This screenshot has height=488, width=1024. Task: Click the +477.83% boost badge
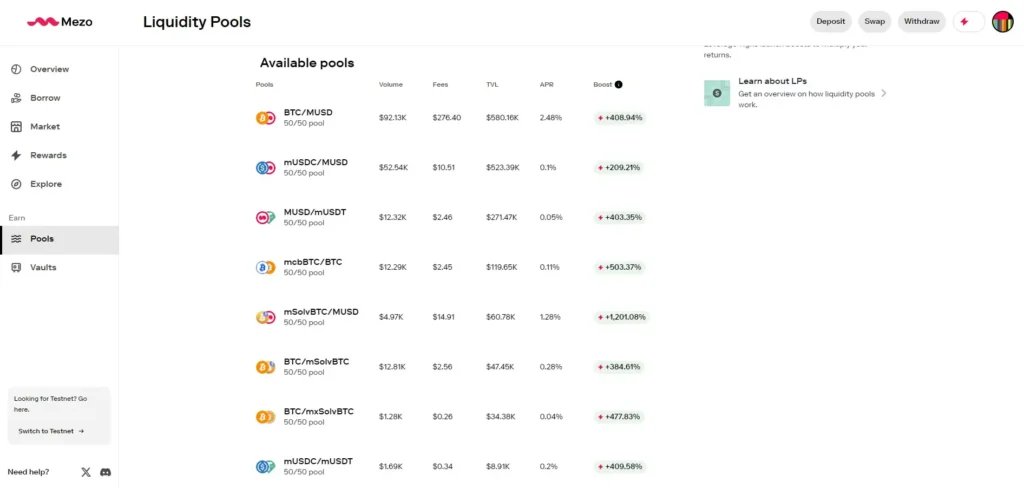pos(619,417)
